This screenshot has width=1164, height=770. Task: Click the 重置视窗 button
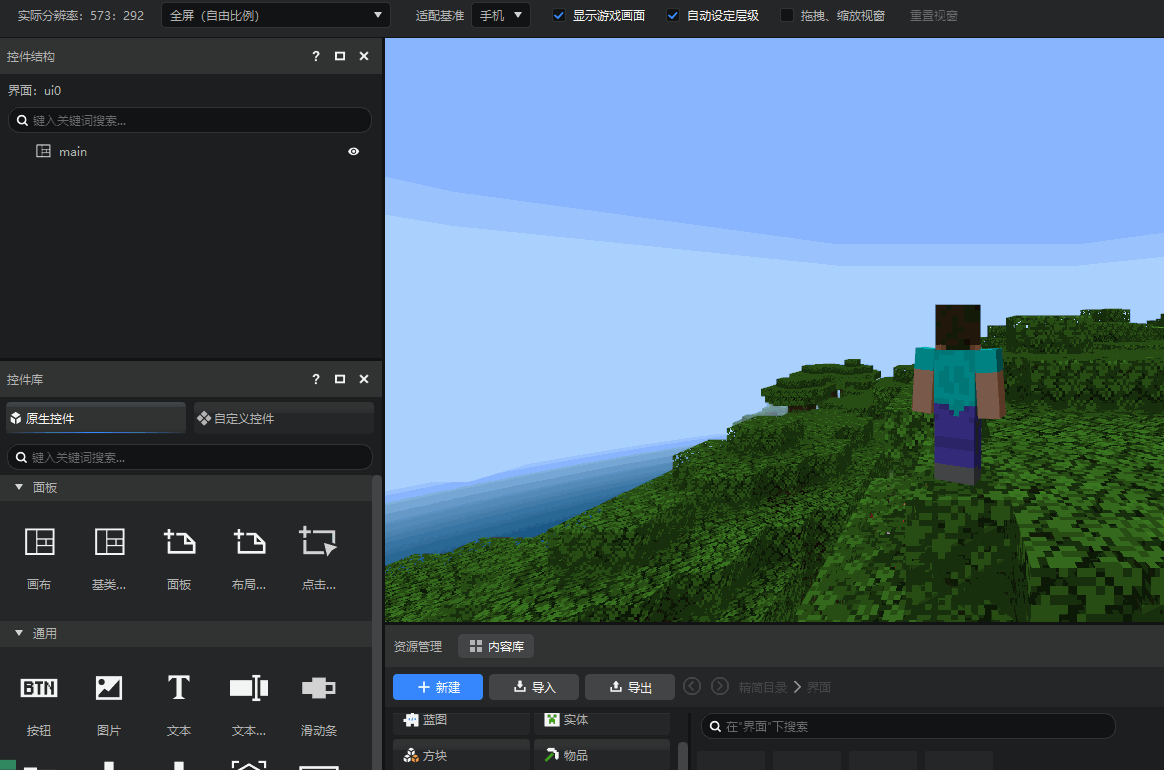pyautogui.click(x=934, y=16)
